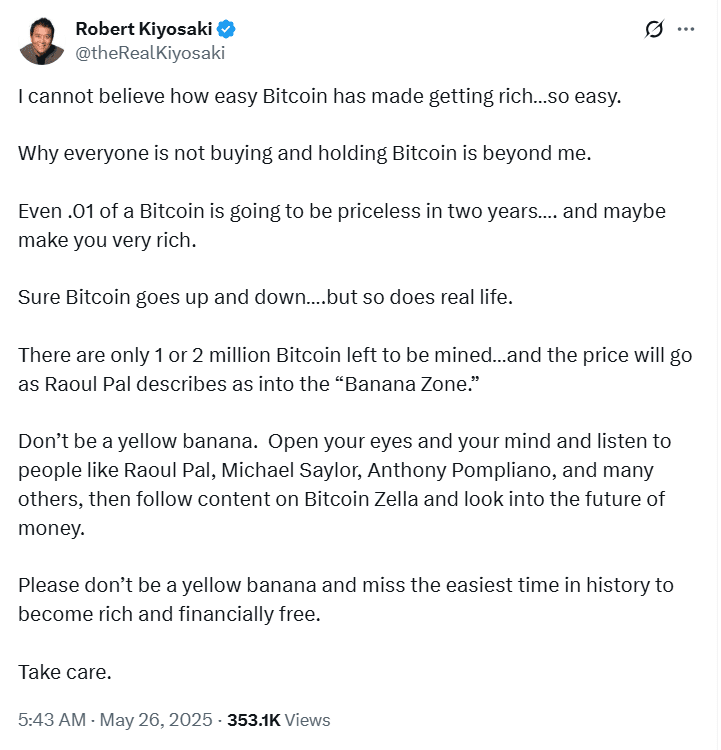Click the blue verified badge

(x=227, y=29)
